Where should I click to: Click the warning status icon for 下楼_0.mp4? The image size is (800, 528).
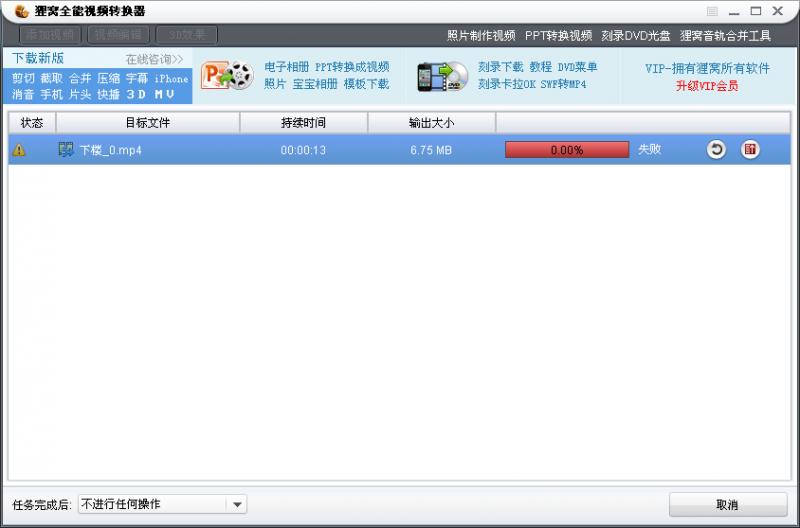(x=19, y=150)
